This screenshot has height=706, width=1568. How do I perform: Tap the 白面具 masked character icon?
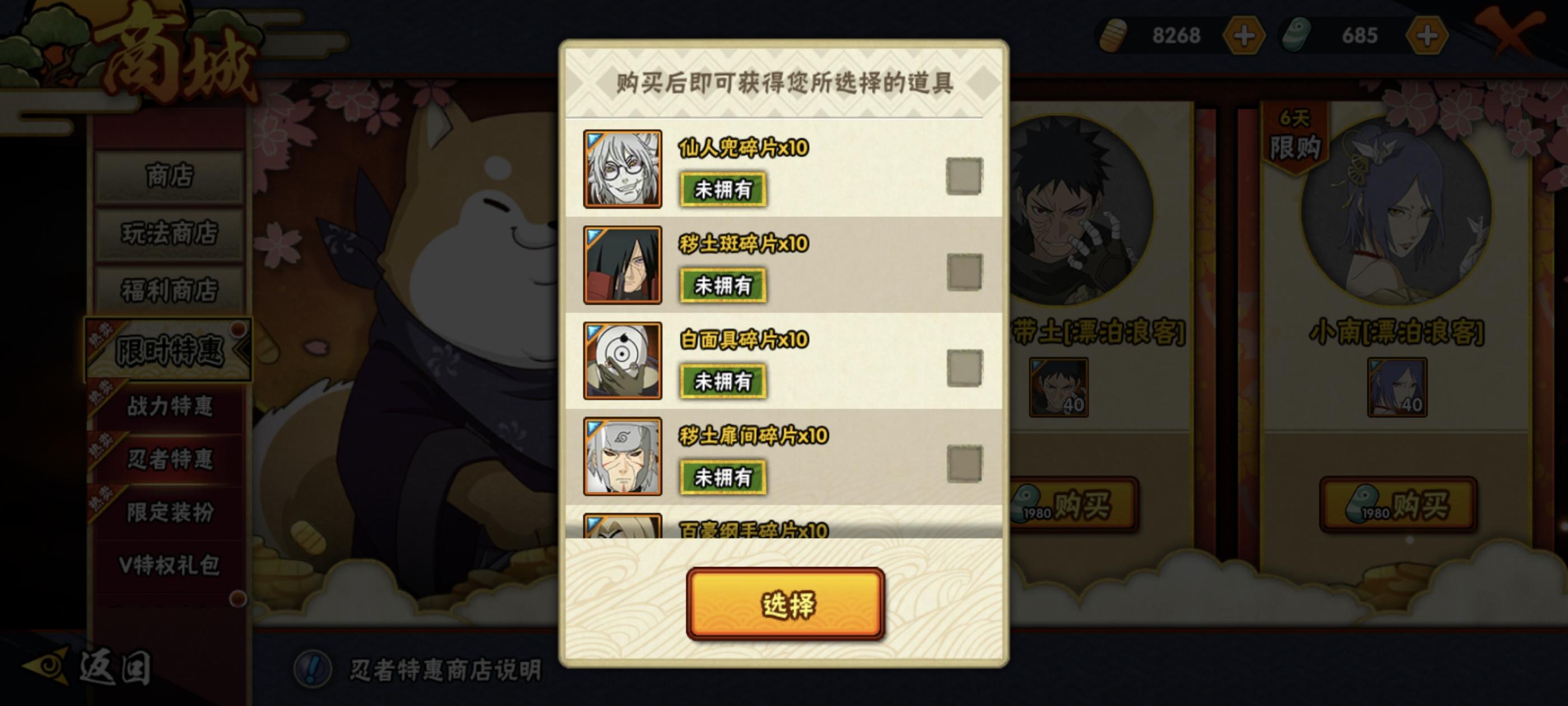pos(622,361)
